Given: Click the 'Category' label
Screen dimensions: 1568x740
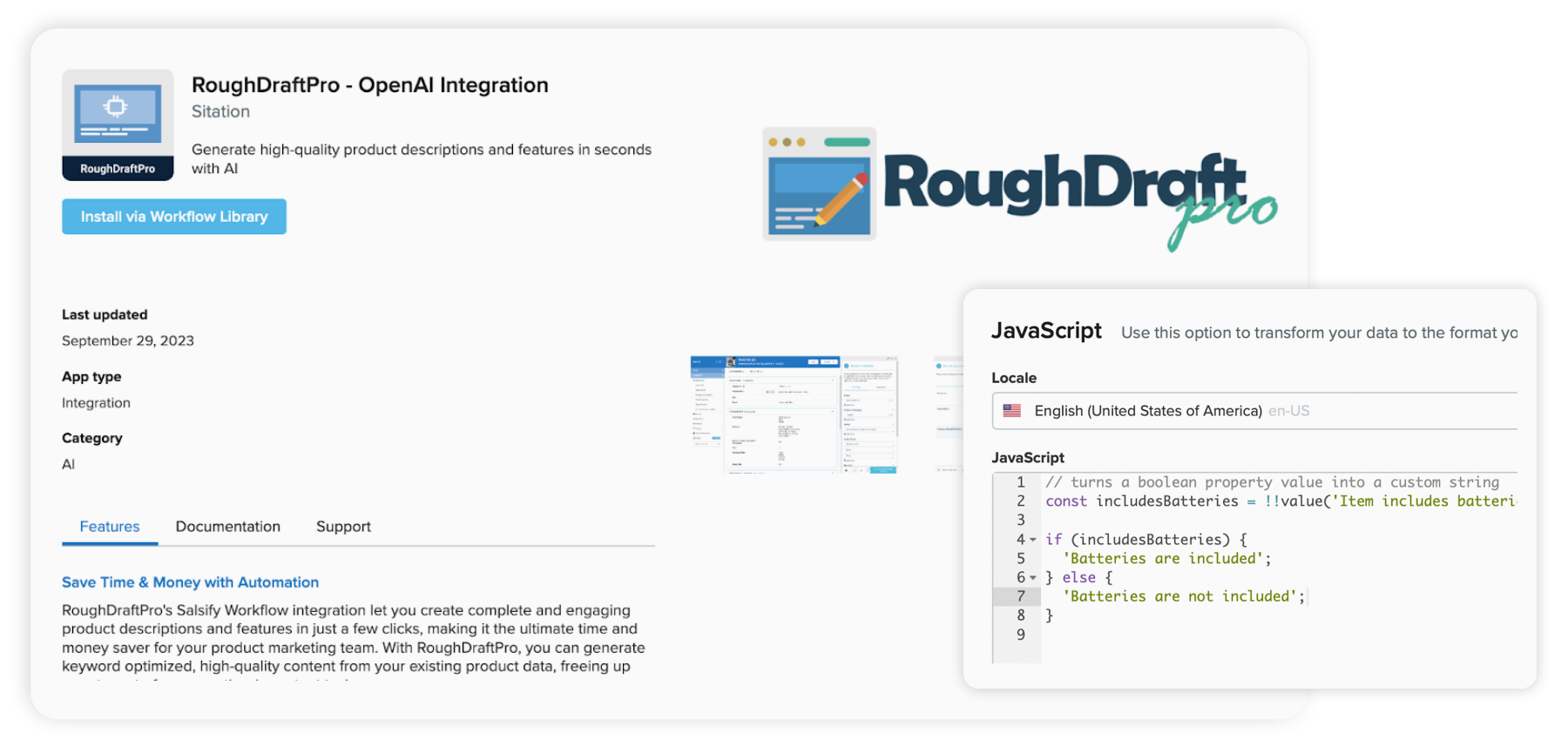Looking at the screenshot, I should click(91, 438).
